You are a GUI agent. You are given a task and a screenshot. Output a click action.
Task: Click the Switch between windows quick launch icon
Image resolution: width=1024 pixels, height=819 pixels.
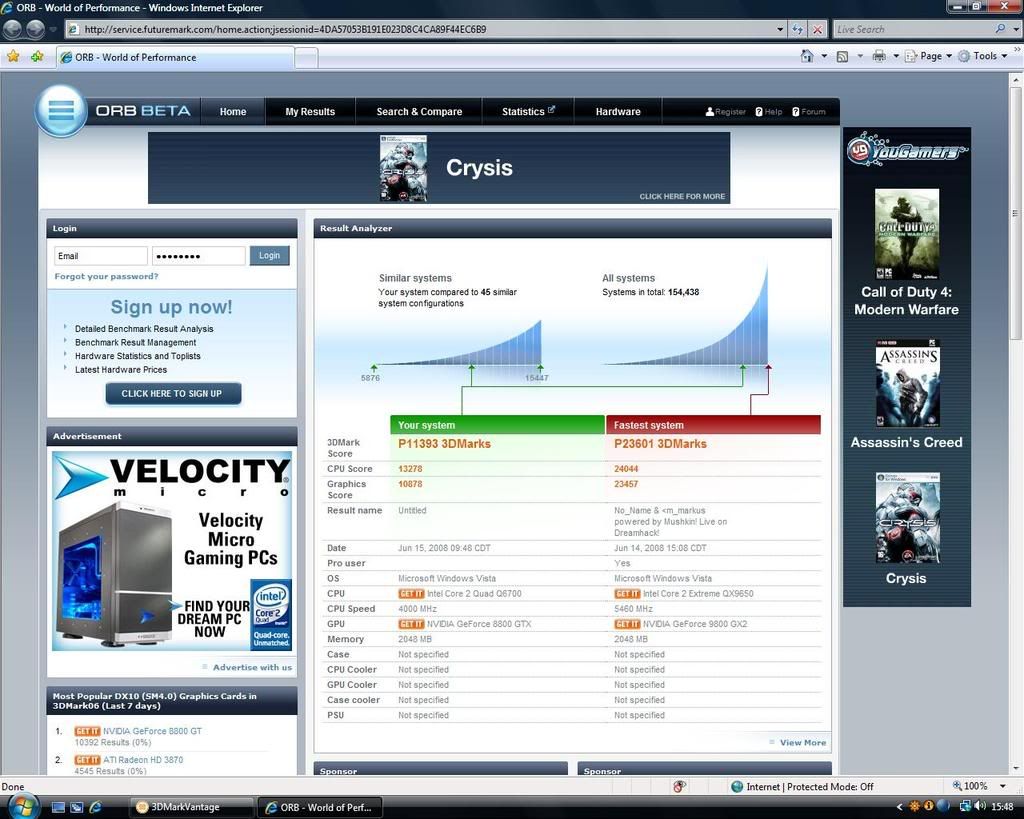click(x=76, y=807)
